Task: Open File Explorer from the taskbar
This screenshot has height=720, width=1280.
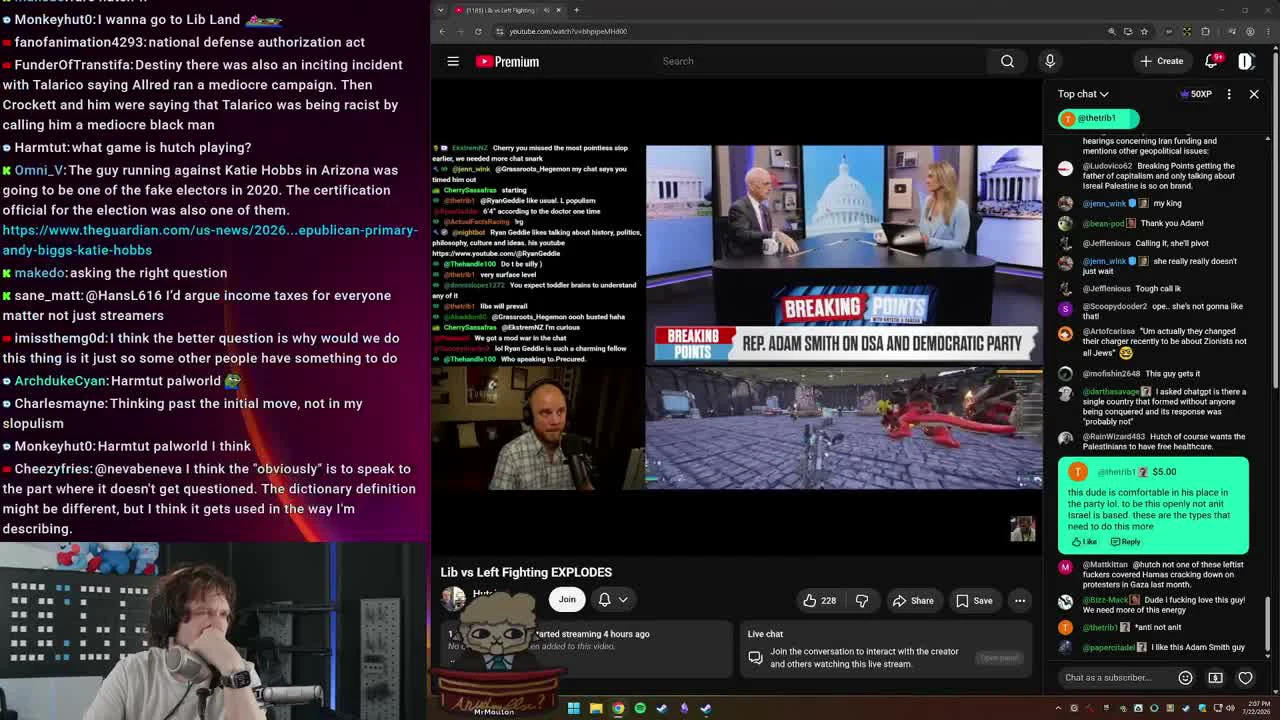Action: coord(596,708)
